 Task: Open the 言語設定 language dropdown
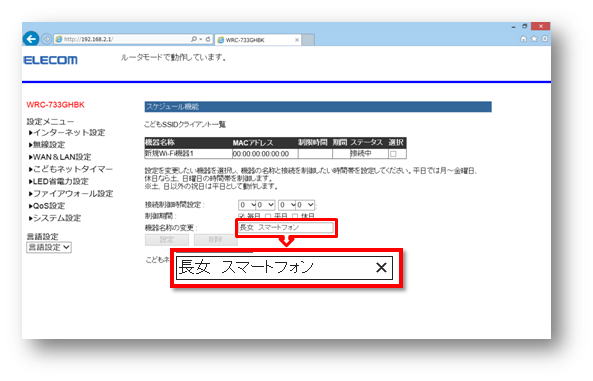click(x=49, y=247)
